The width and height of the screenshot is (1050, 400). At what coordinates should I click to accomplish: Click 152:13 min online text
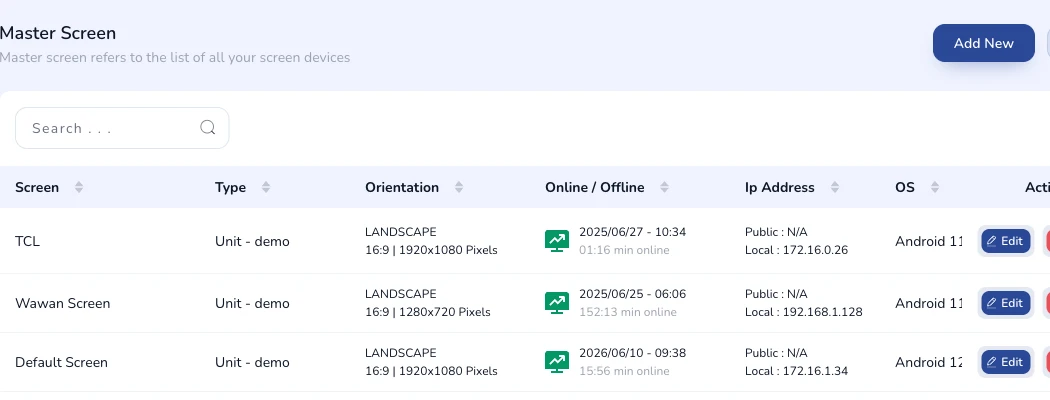pos(627,312)
